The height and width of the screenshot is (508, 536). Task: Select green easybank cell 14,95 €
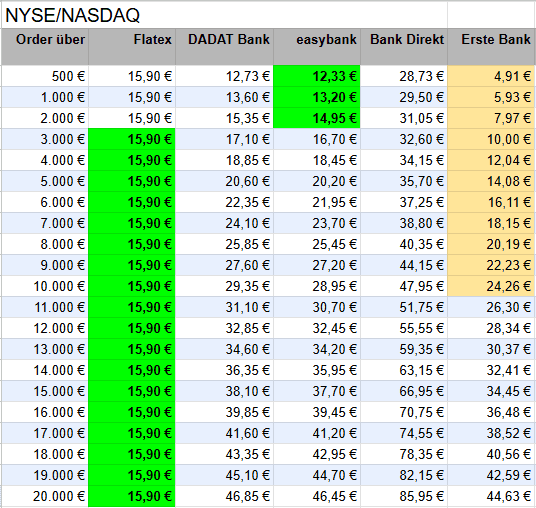(317, 118)
